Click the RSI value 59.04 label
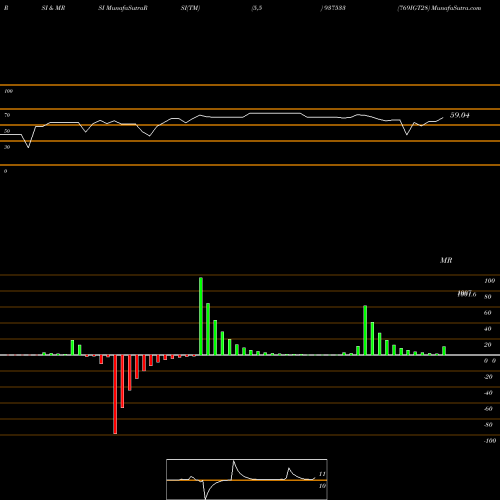500x500 pixels. [x=460, y=115]
